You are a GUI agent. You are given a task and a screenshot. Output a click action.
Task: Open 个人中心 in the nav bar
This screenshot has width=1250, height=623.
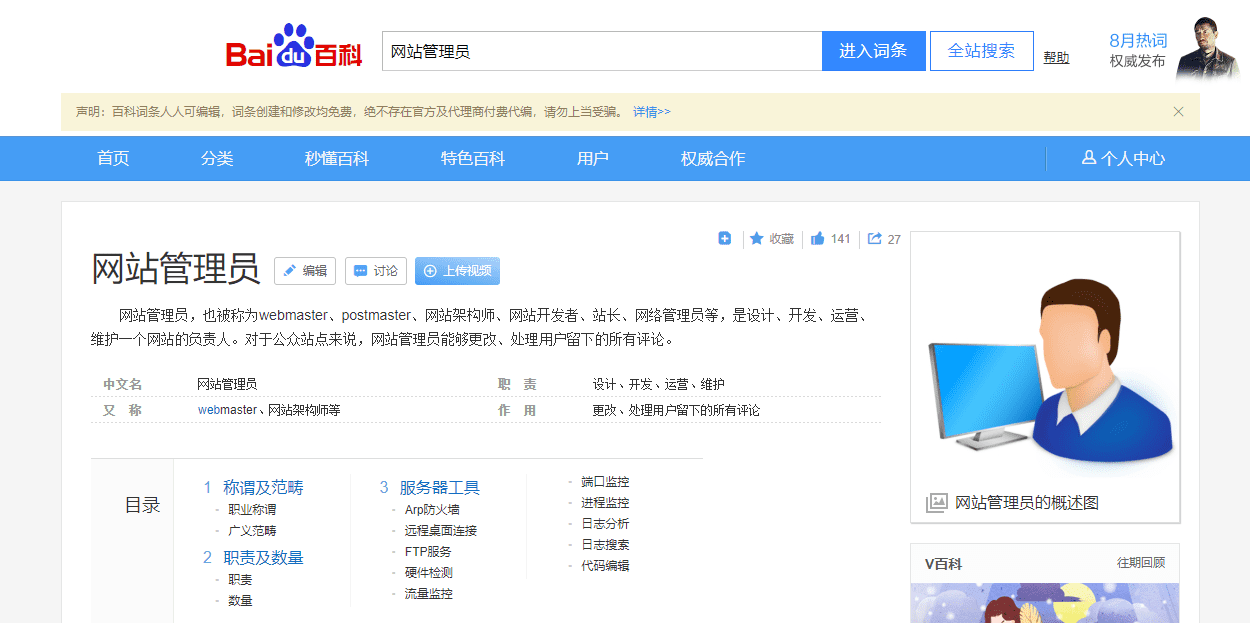pos(1123,158)
